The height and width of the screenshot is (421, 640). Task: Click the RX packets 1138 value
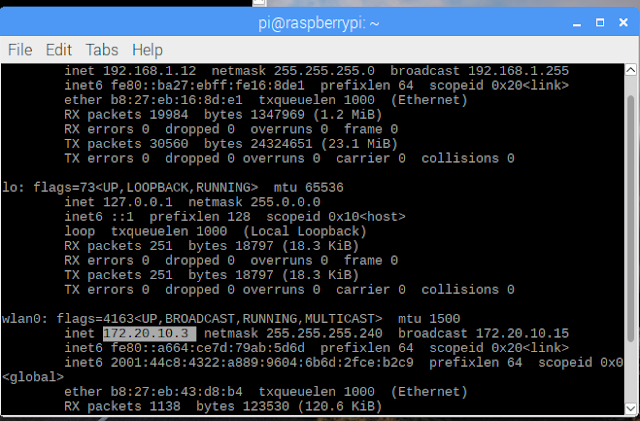(x=165, y=407)
